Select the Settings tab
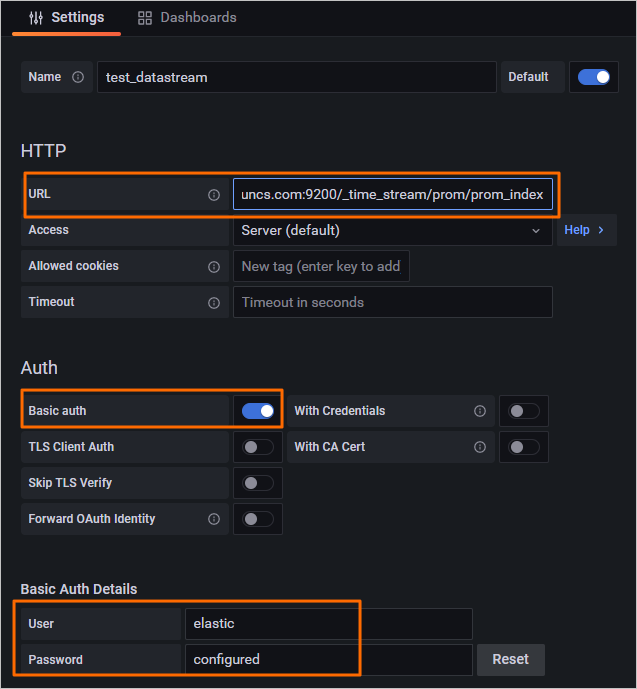637x689 pixels. (x=66, y=18)
